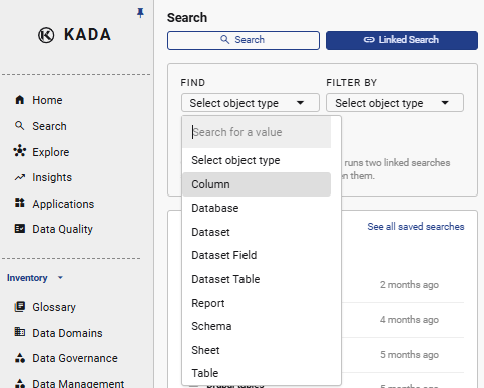
Task: Open the Explore page
Action: (51, 152)
